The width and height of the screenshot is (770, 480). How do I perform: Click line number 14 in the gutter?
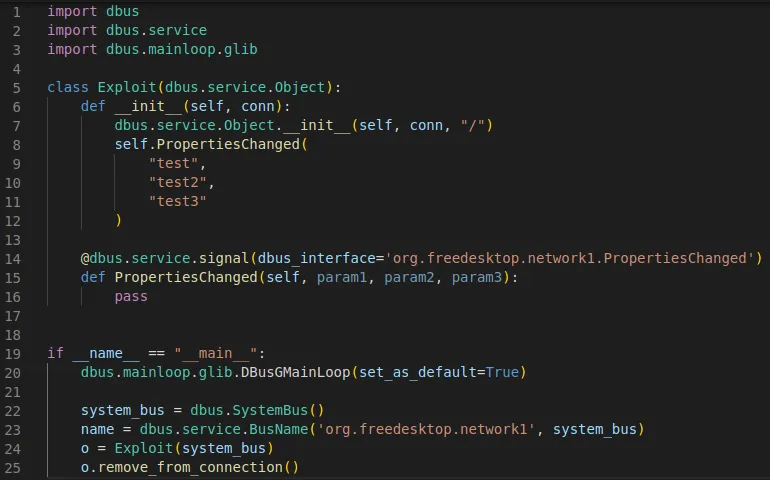(x=13, y=259)
